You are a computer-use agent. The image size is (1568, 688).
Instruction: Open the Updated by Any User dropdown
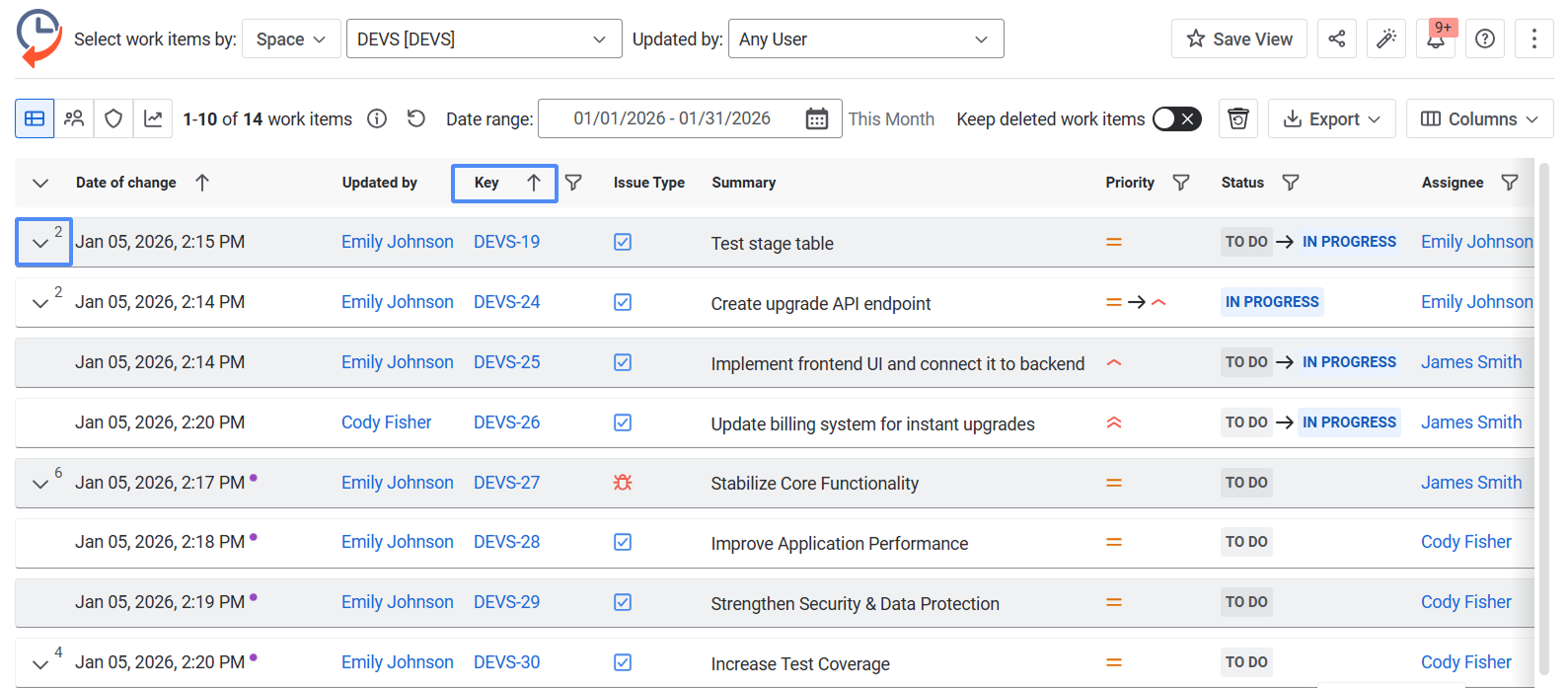coord(864,39)
